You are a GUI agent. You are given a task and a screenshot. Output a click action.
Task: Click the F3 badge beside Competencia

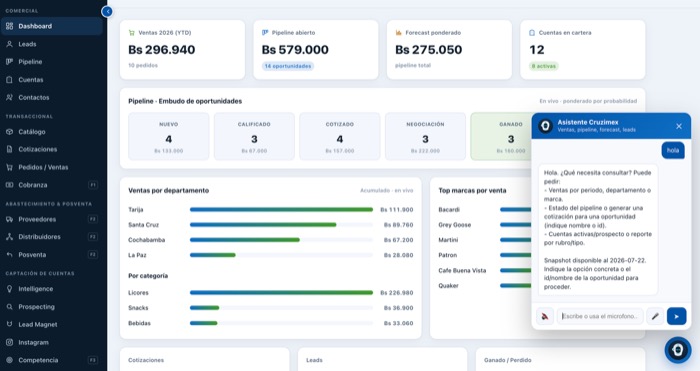(x=93, y=360)
